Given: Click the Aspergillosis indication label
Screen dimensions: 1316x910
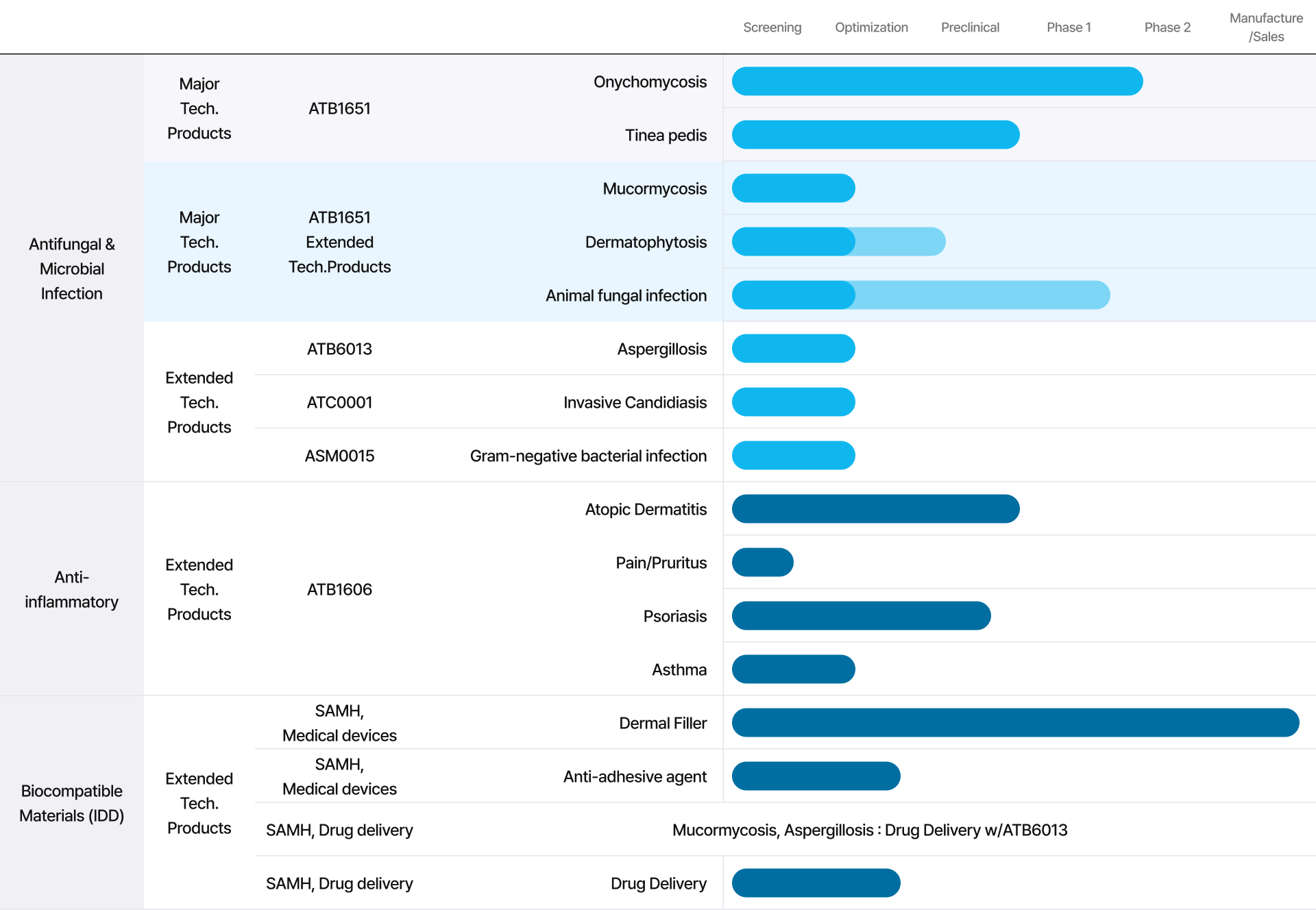Looking at the screenshot, I should point(661,349).
